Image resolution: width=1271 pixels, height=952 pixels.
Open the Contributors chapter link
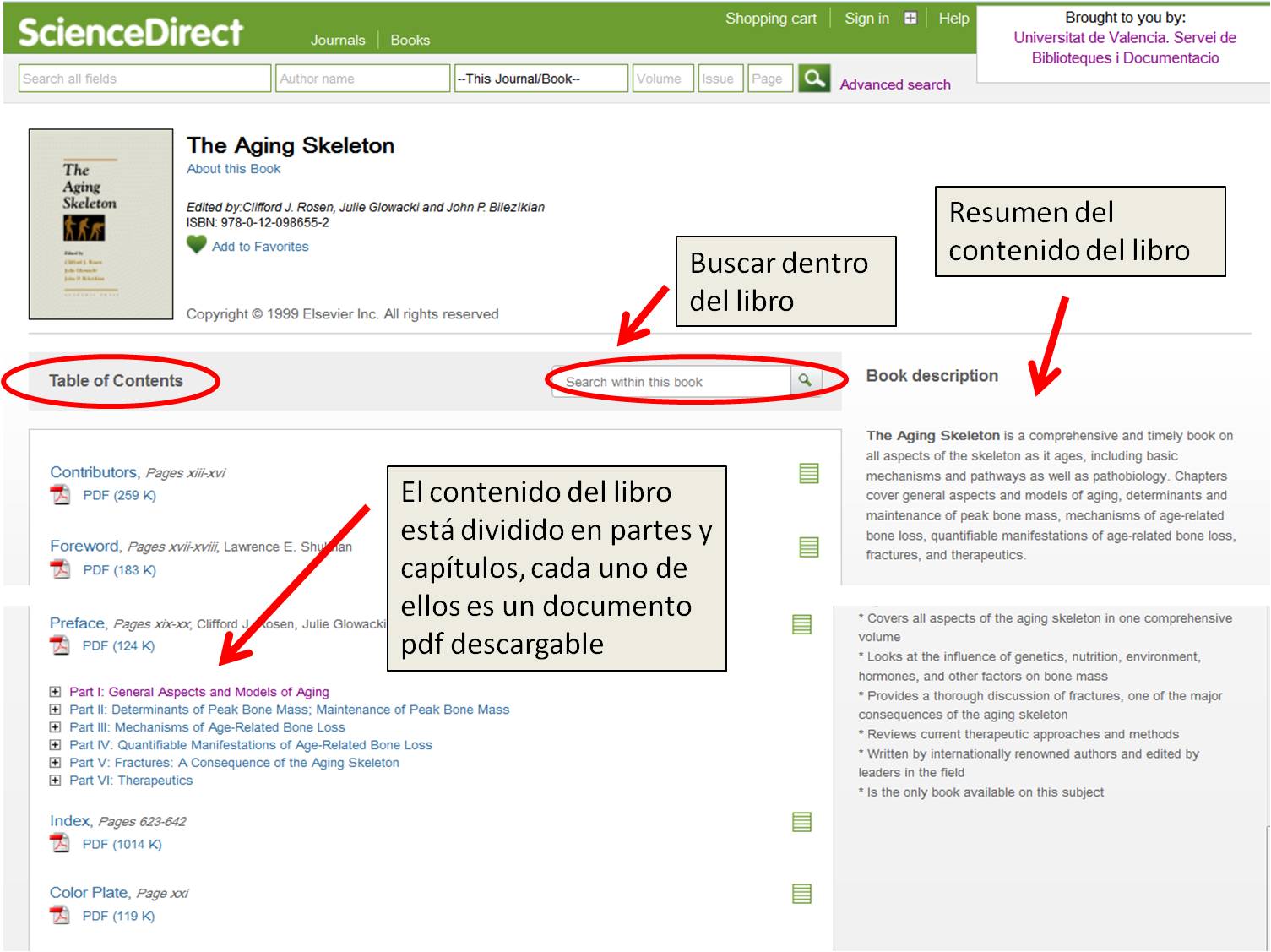point(94,472)
